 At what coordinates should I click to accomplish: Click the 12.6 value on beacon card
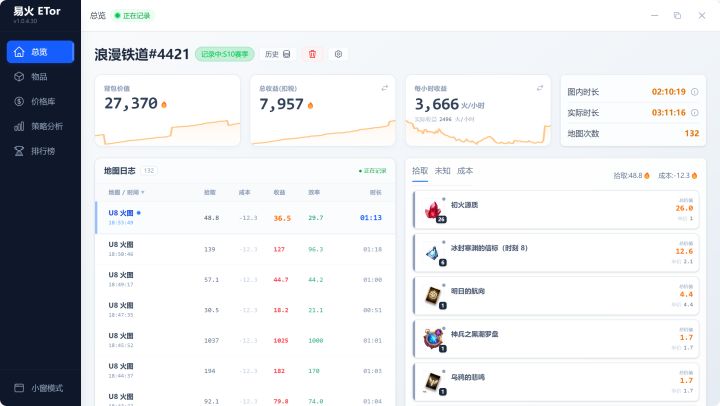[684, 252]
